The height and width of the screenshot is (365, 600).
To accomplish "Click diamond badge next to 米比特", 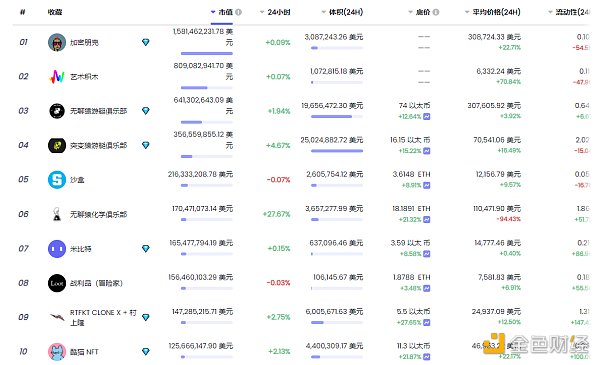I will [145, 249].
